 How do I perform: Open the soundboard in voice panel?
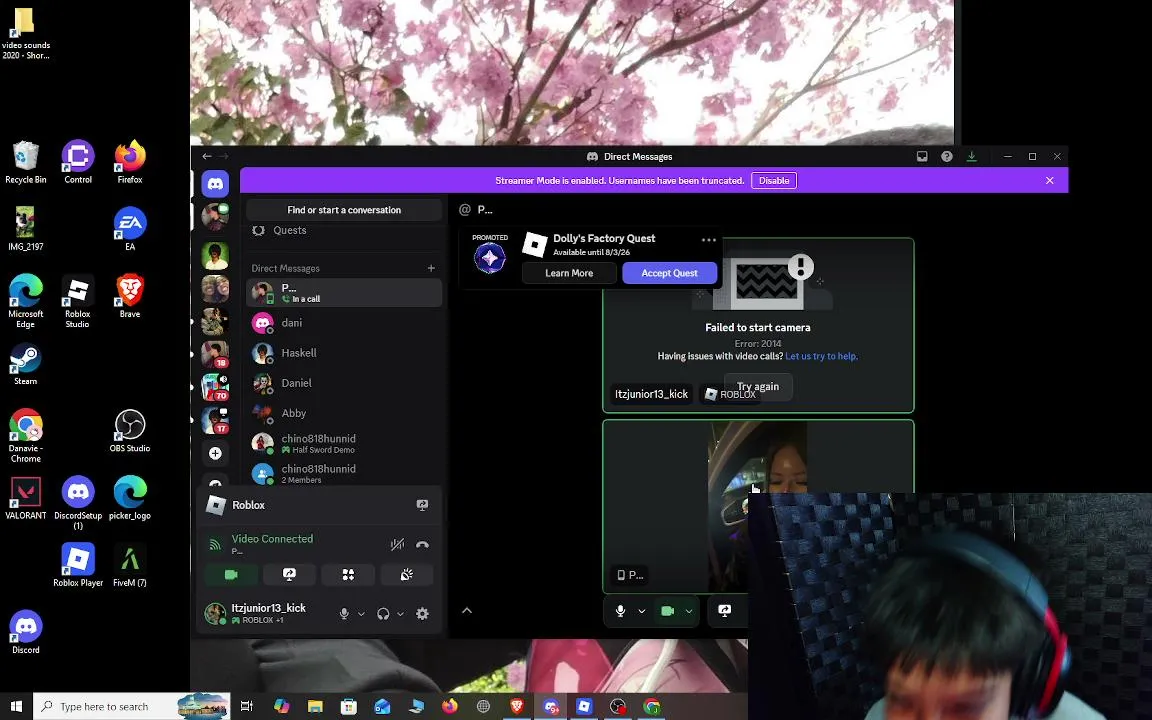pyautogui.click(x=406, y=575)
